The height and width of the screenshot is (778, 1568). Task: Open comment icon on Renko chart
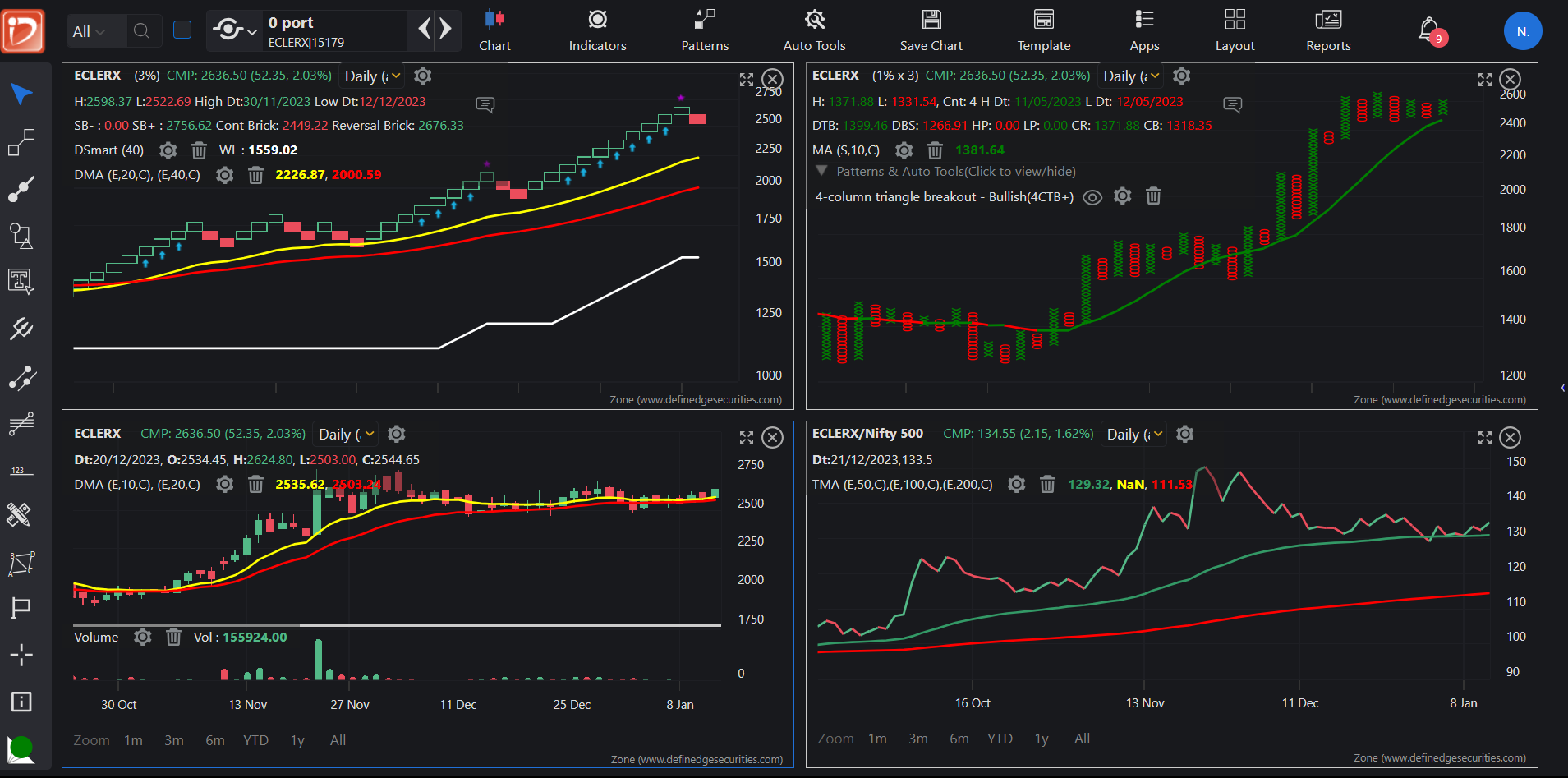(x=485, y=104)
